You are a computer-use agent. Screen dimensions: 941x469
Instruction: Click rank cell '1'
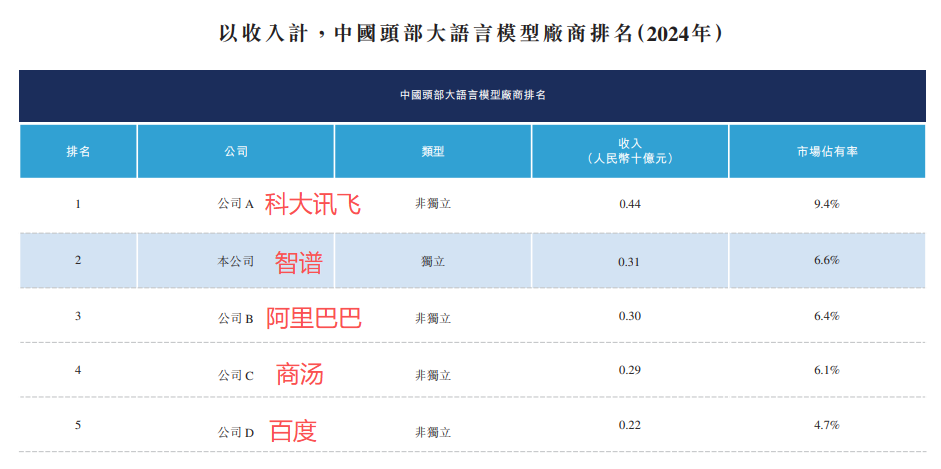(x=78, y=204)
